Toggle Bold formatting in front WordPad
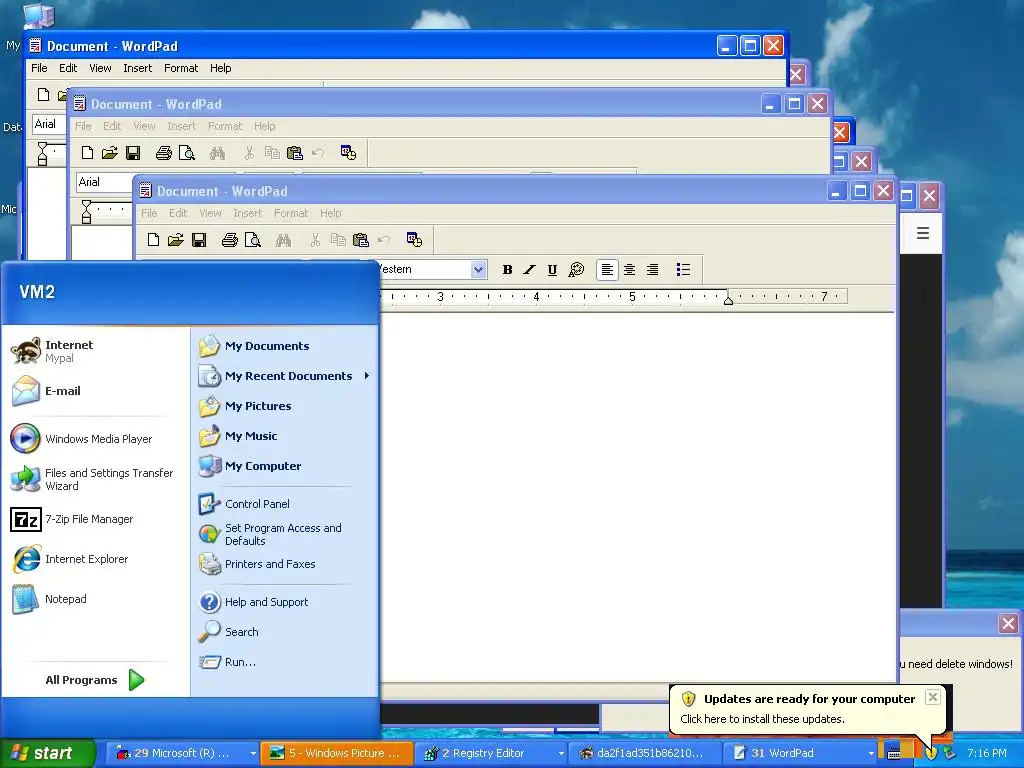The height and width of the screenshot is (768, 1024). tap(507, 270)
